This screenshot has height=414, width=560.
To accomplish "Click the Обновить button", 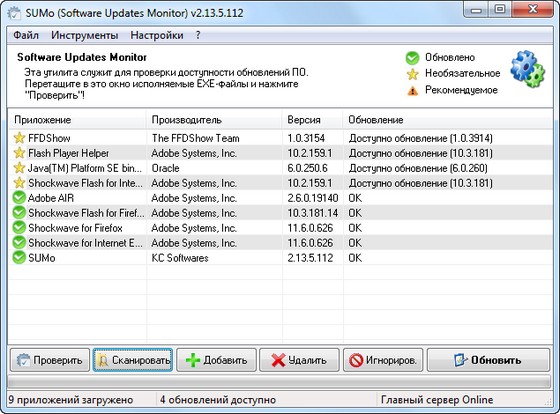I will (x=488, y=360).
